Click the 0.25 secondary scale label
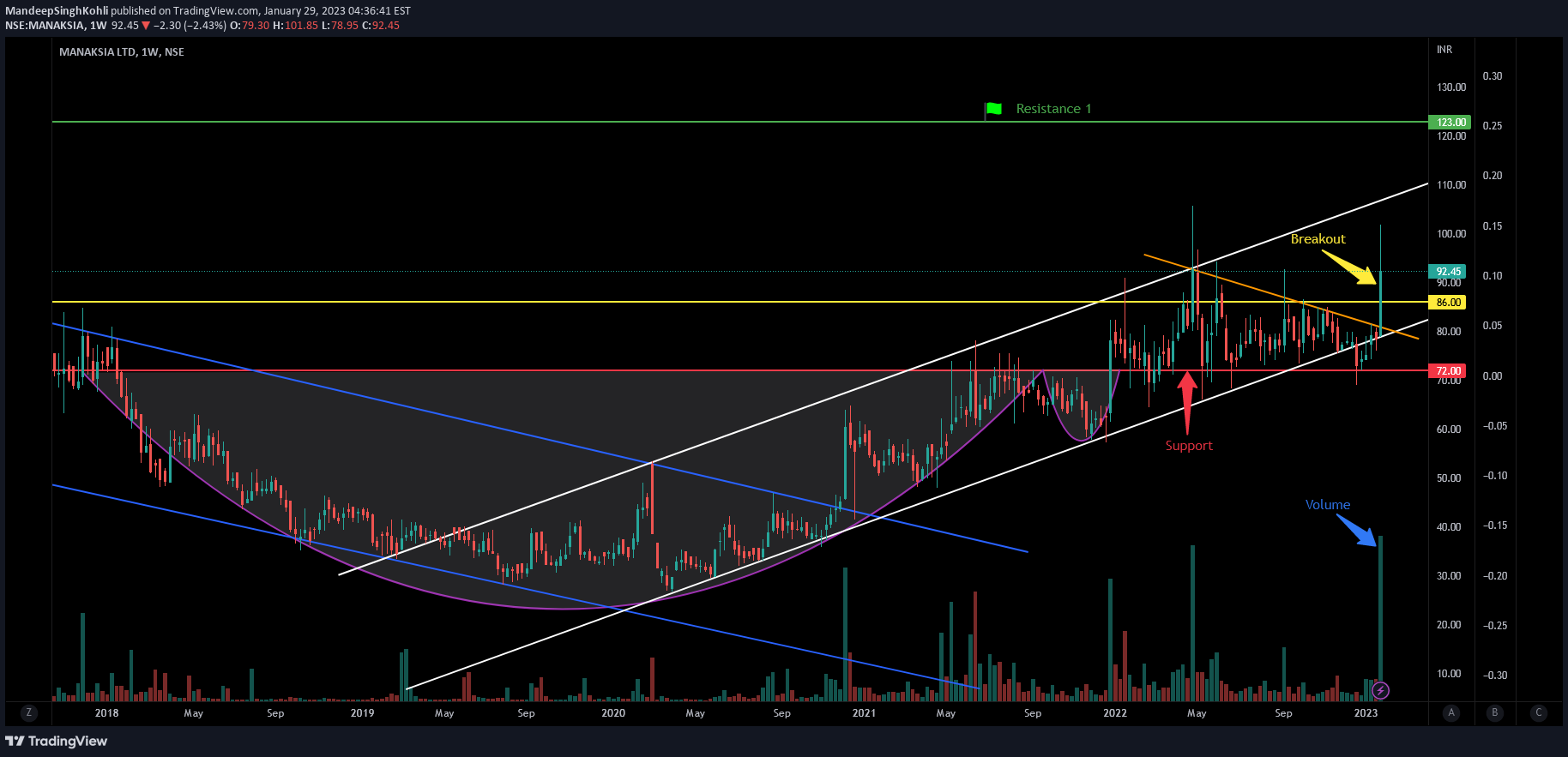 pyautogui.click(x=1493, y=126)
